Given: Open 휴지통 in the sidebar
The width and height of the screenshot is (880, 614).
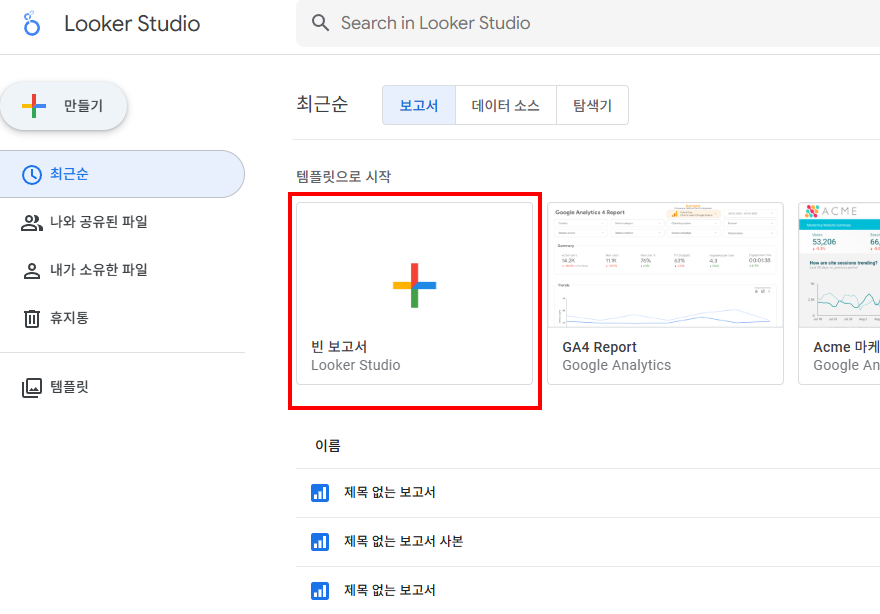Looking at the screenshot, I should coord(122,318).
